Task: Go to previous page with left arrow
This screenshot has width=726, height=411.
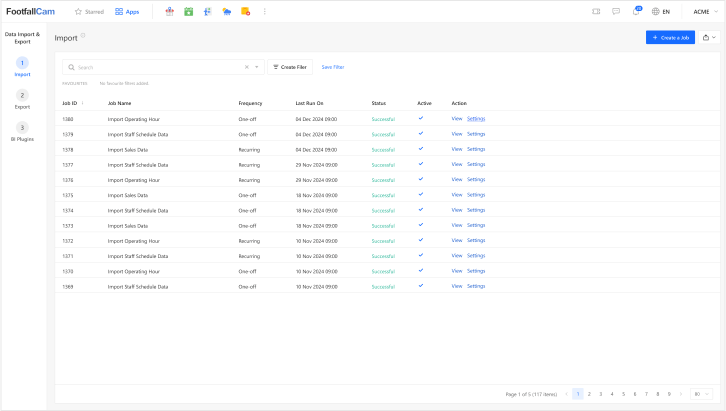Action: pos(566,394)
